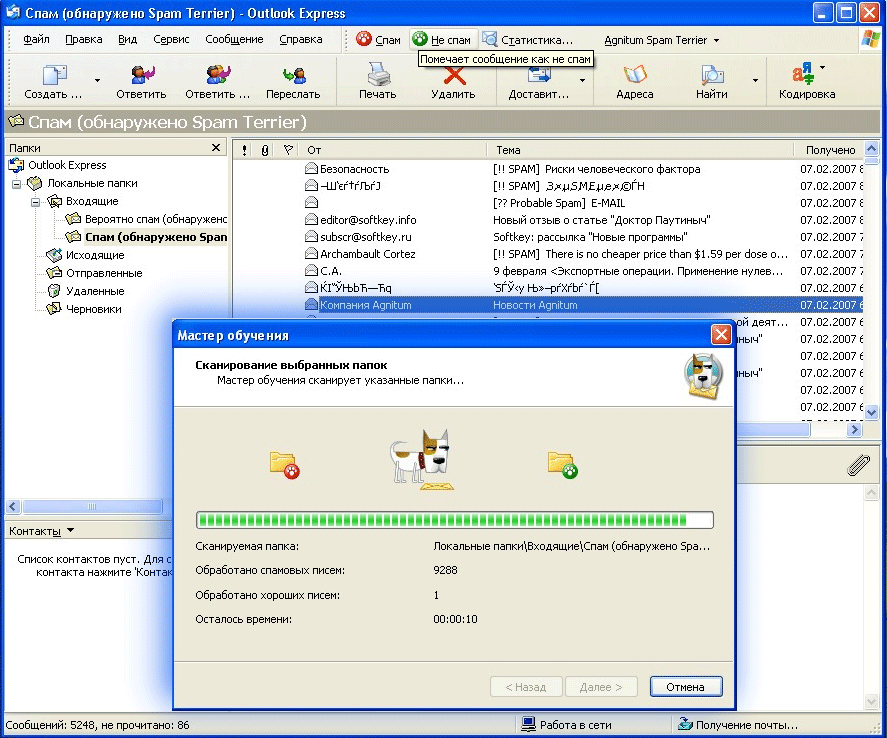
Task: Mark message as spam with Спам button
Action: (378, 40)
